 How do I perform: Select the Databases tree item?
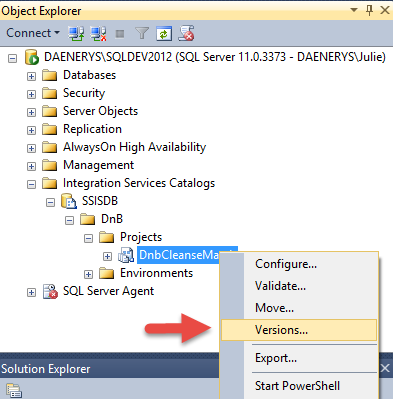pyautogui.click(x=89, y=75)
